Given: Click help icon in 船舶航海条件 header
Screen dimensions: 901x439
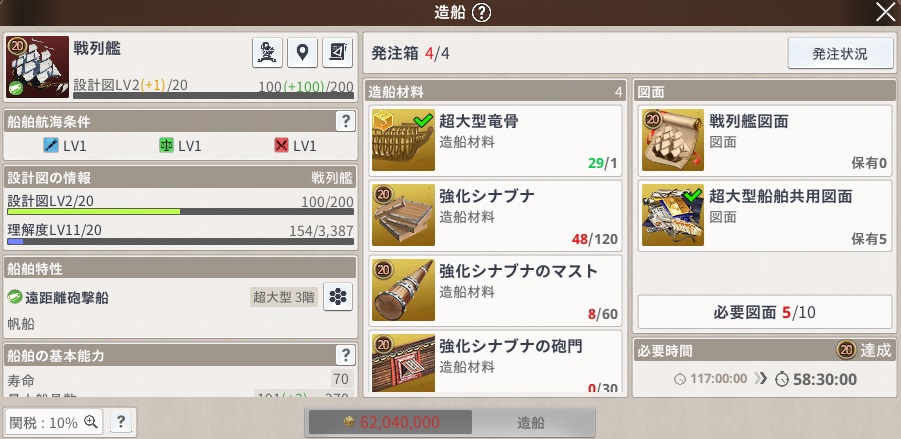Looking at the screenshot, I should 345,121.
